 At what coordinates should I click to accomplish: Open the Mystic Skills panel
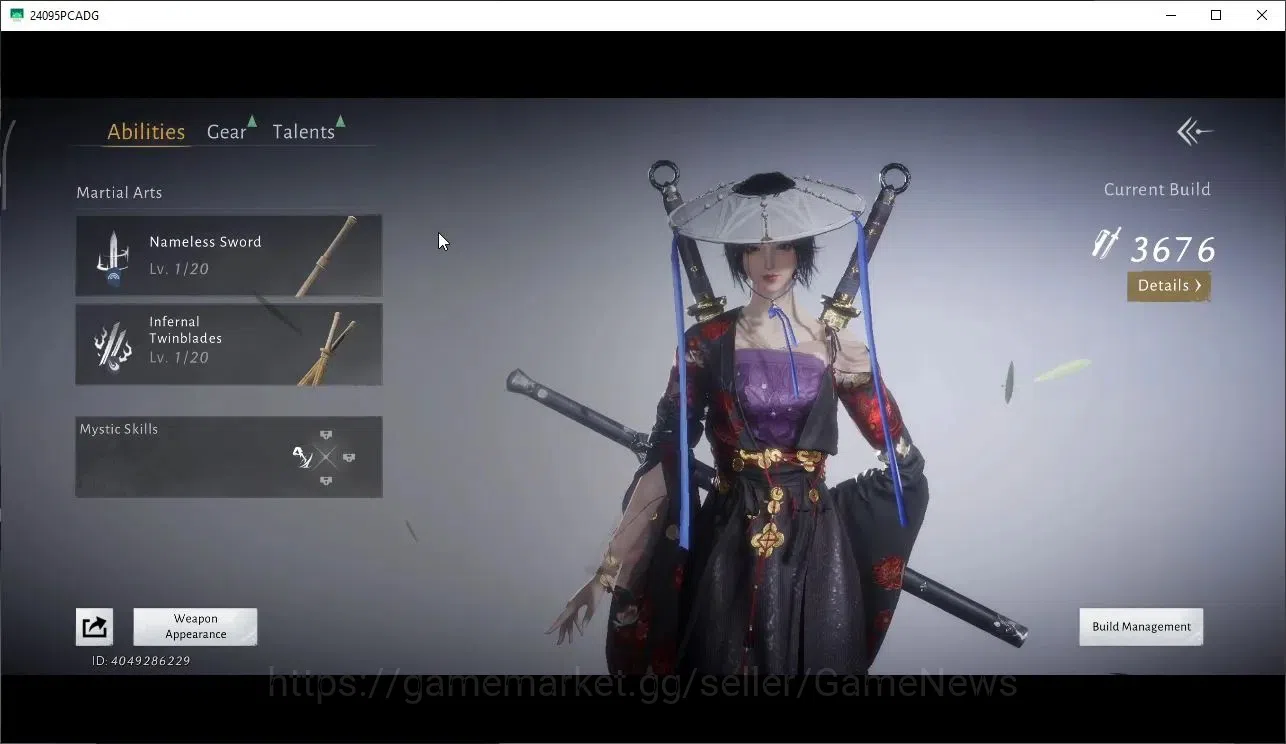pos(229,457)
